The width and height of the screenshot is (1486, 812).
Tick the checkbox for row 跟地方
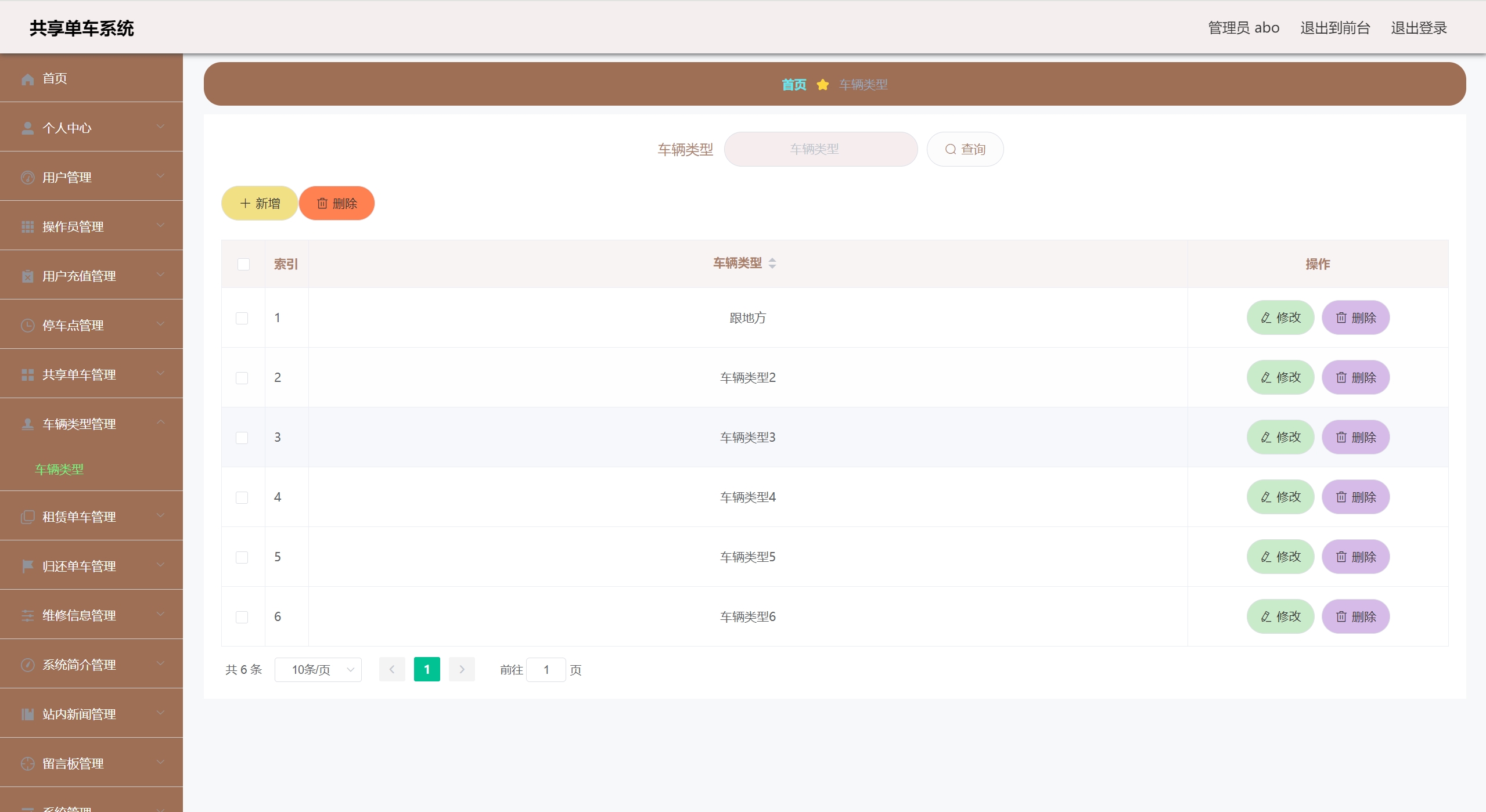point(242,318)
